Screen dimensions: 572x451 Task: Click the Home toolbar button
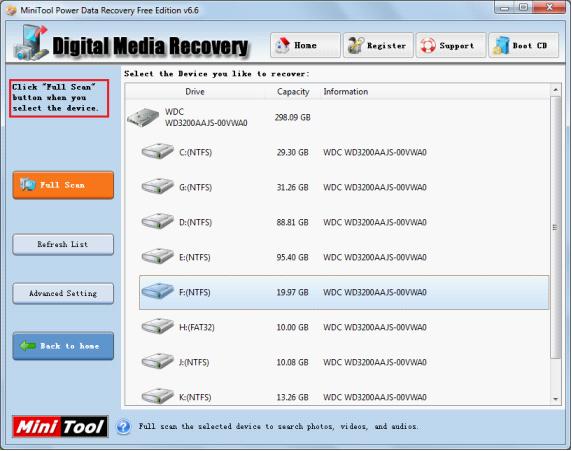(305, 45)
